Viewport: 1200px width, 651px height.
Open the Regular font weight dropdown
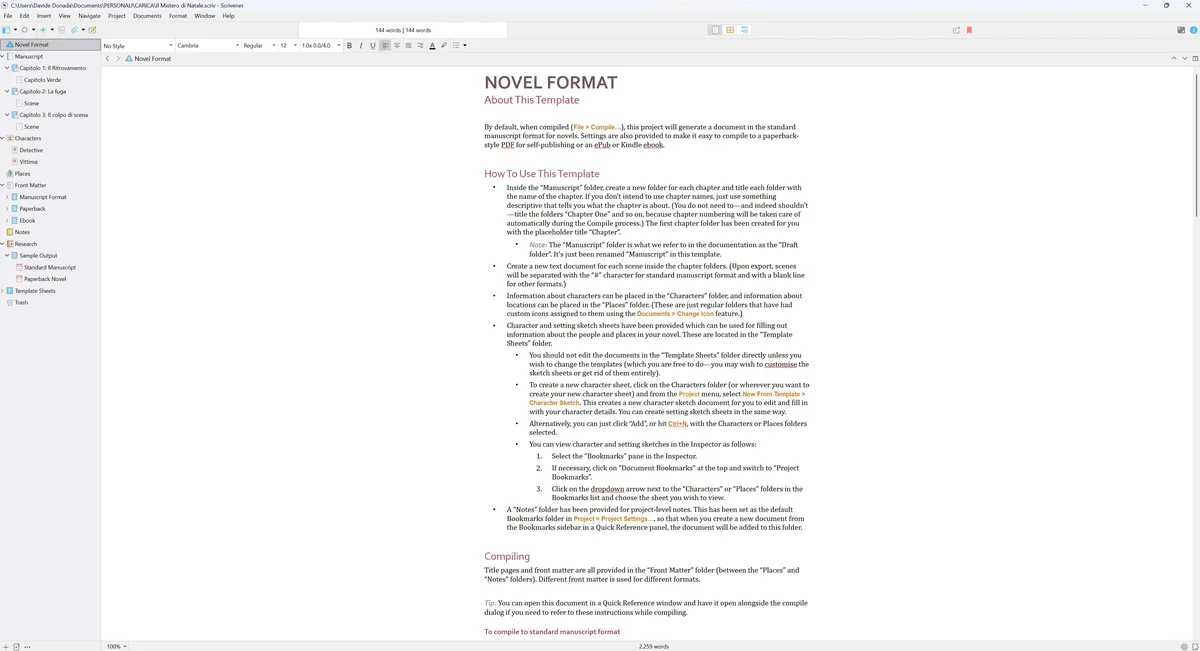pyautogui.click(x=259, y=45)
